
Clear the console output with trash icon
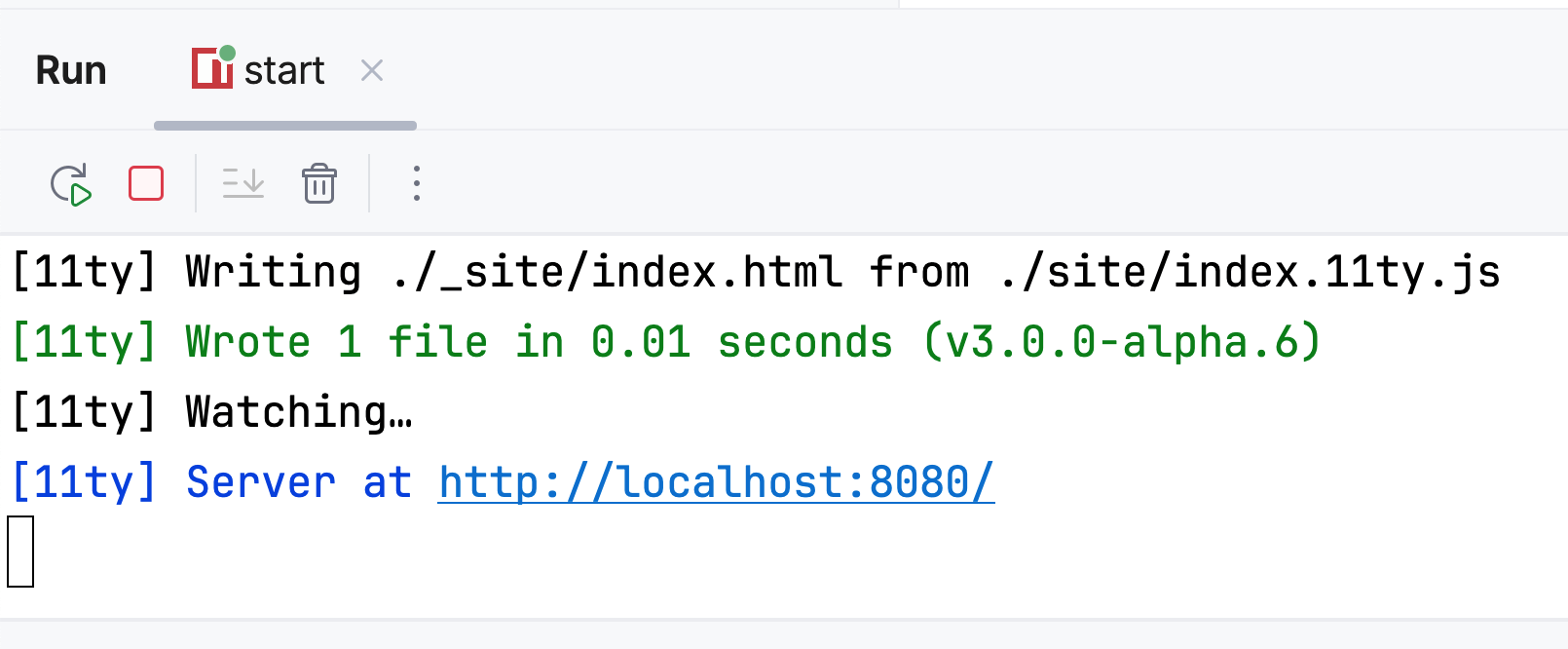tap(319, 183)
